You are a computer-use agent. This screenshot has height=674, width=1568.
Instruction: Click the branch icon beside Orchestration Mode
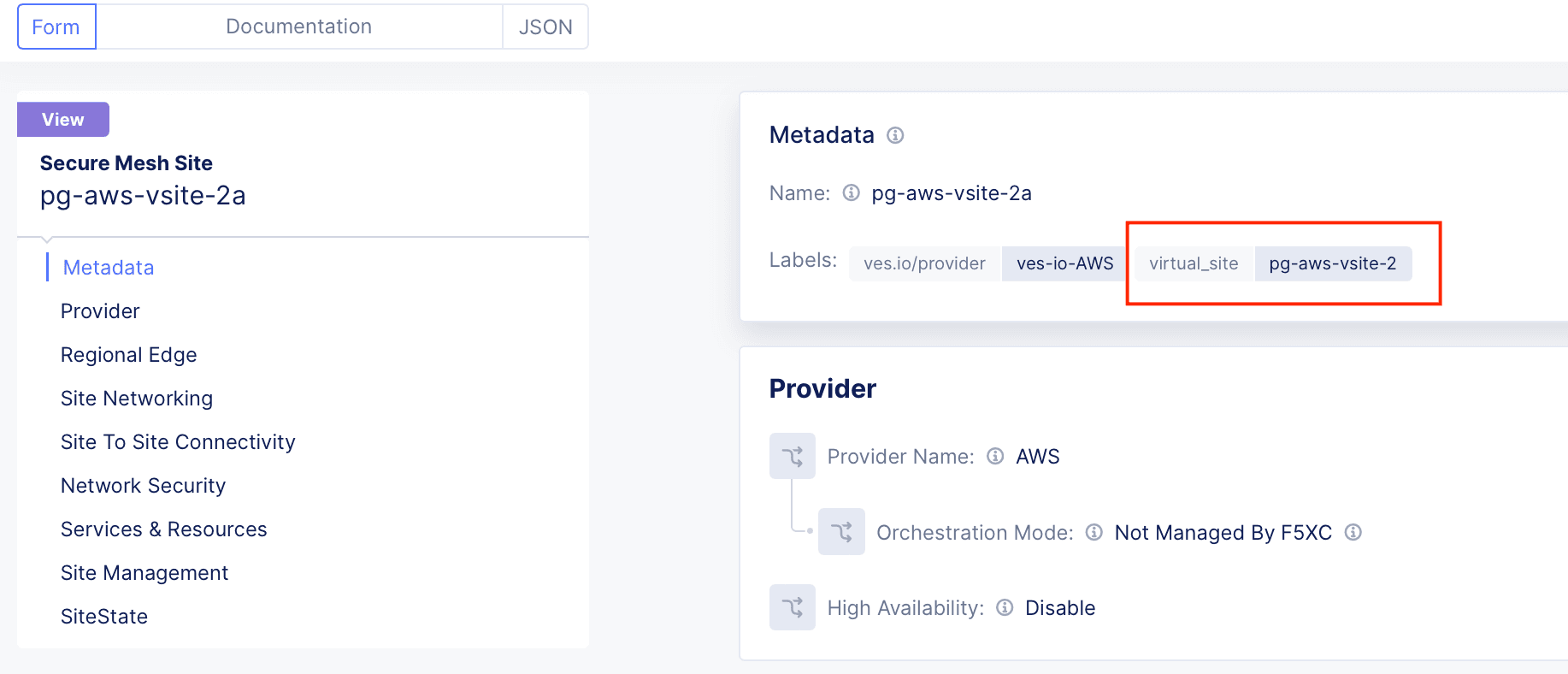(x=841, y=532)
